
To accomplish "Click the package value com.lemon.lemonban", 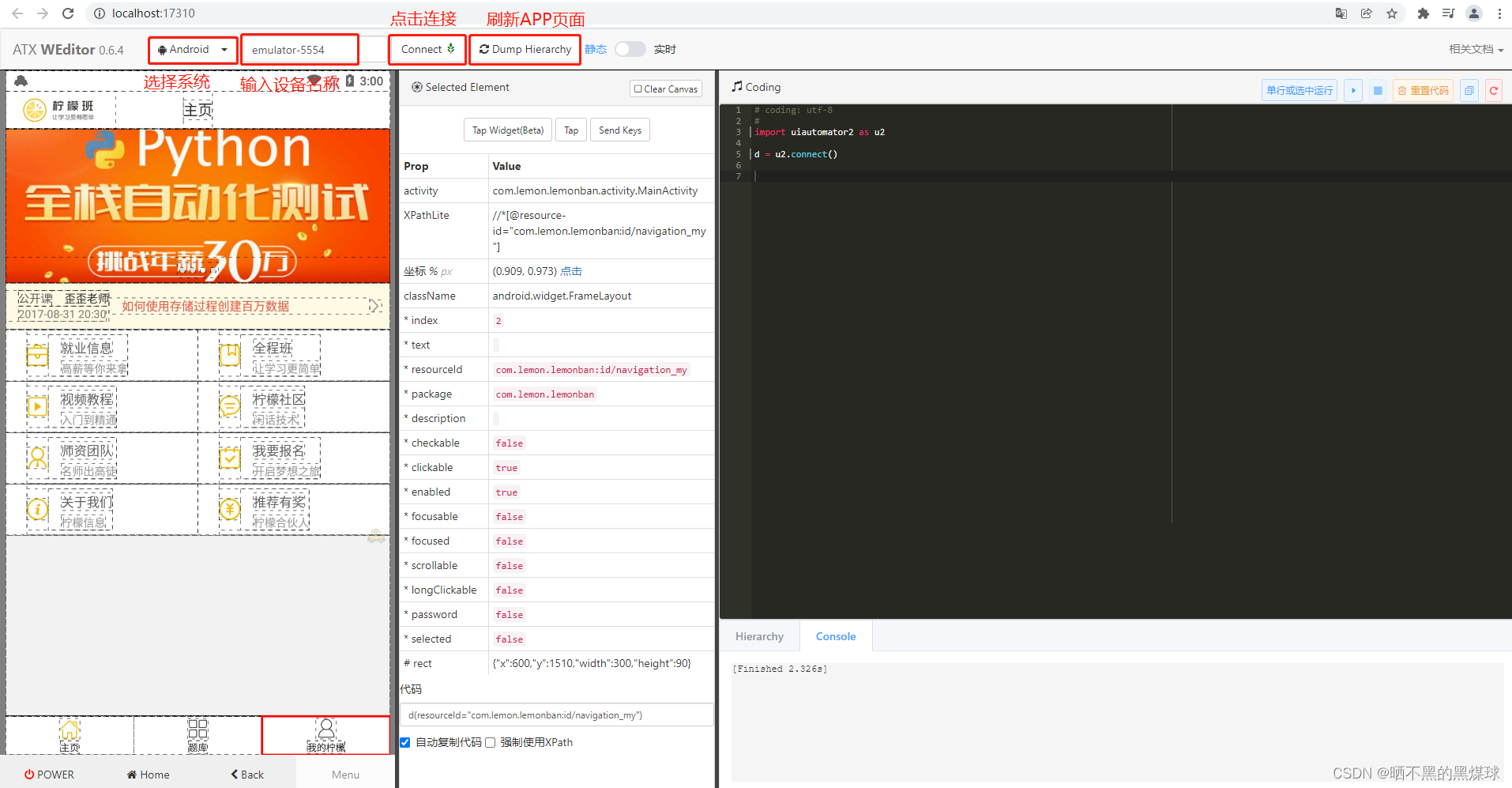I will [545, 394].
